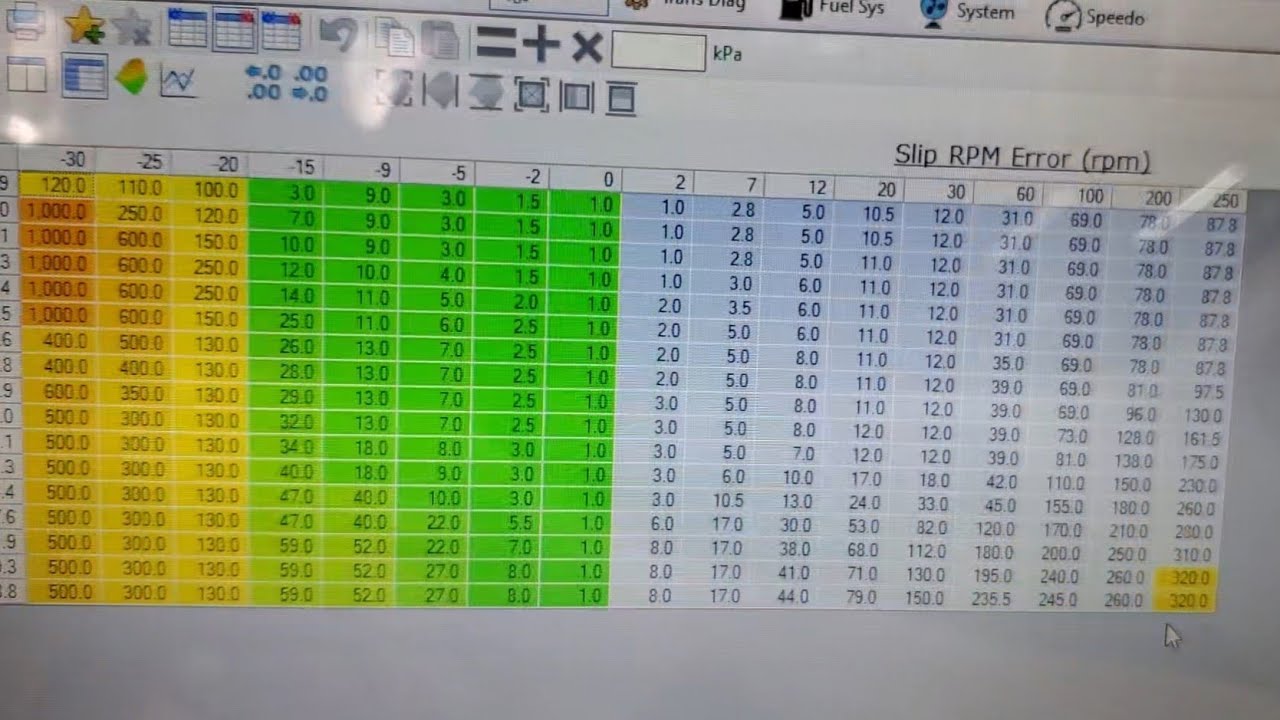This screenshot has height=720, width=1280.
Task: Select the cell containing 310.0
Action: click(1187, 556)
